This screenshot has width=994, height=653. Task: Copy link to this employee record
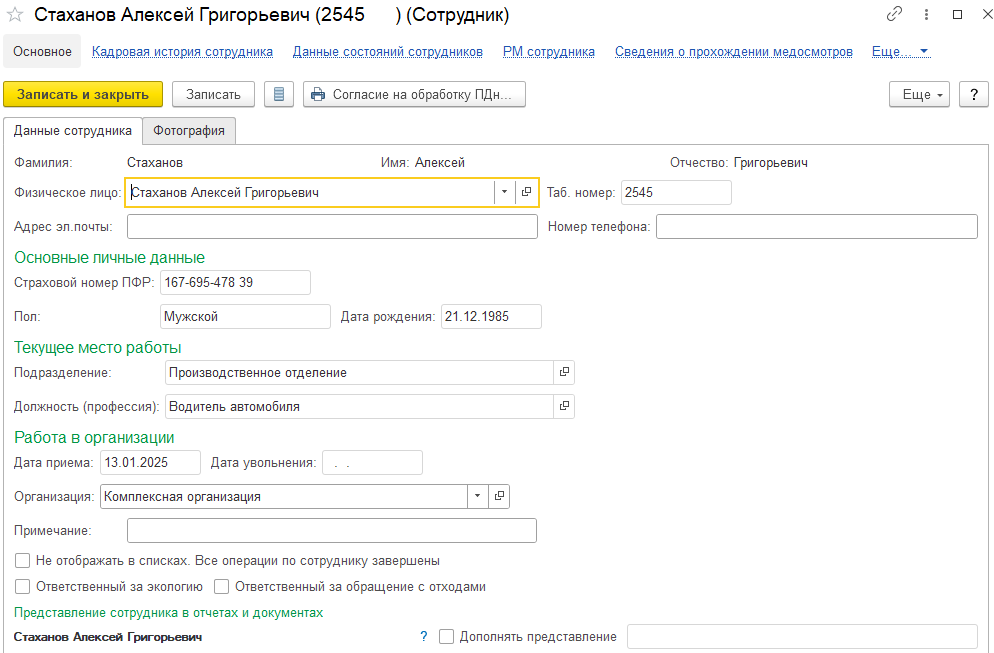pyautogui.click(x=894, y=15)
